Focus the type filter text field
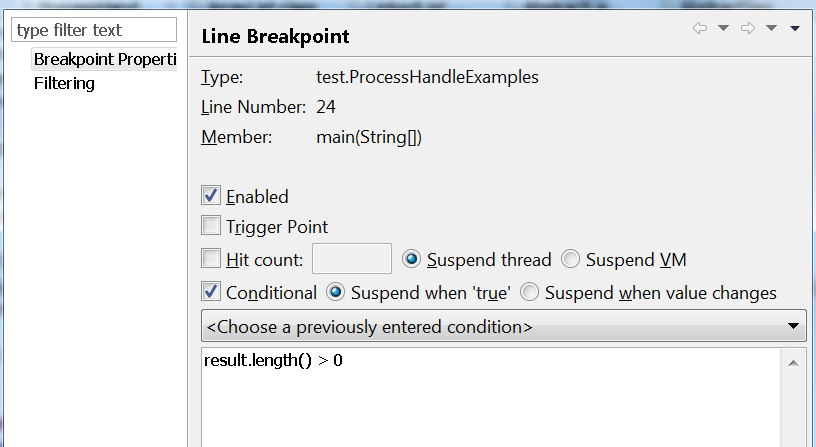 point(95,30)
